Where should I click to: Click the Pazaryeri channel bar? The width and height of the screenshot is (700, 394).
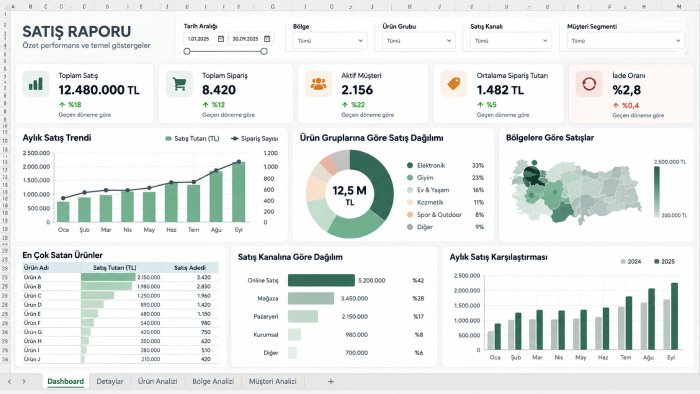pos(303,316)
